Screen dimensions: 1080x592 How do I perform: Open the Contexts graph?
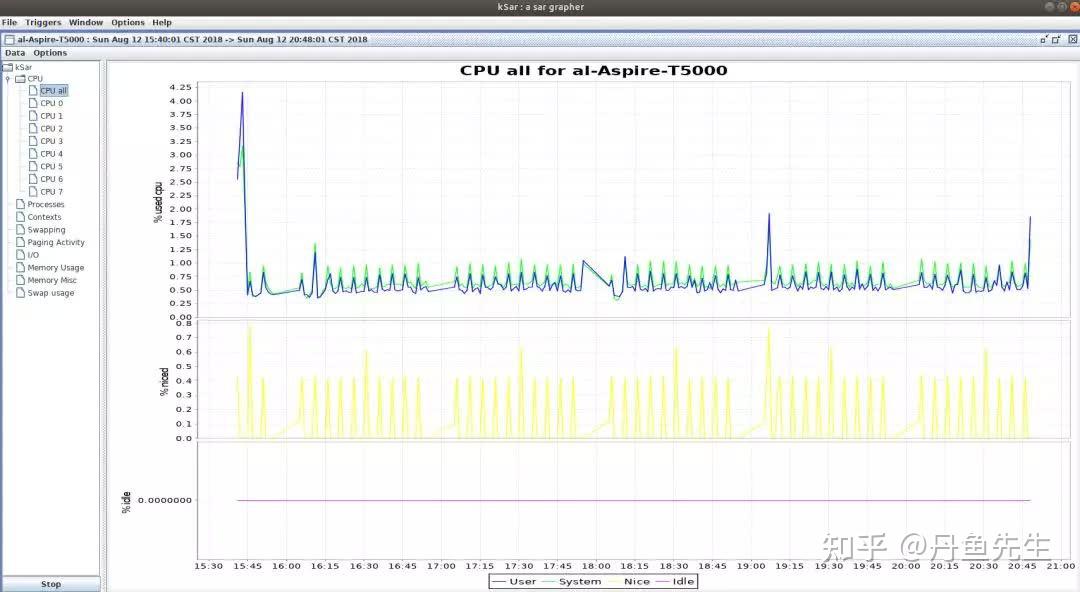[44, 217]
